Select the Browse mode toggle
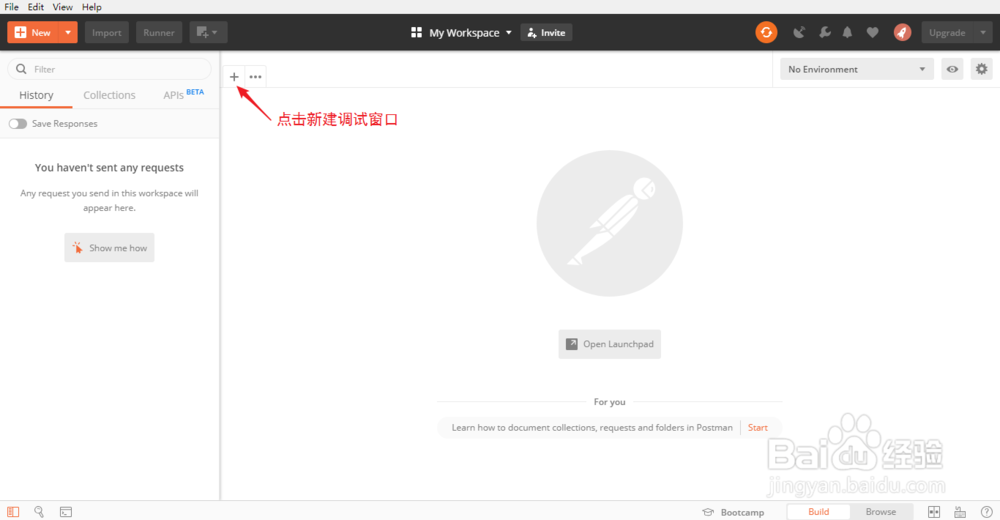This screenshot has height=520, width=1000. [881, 512]
